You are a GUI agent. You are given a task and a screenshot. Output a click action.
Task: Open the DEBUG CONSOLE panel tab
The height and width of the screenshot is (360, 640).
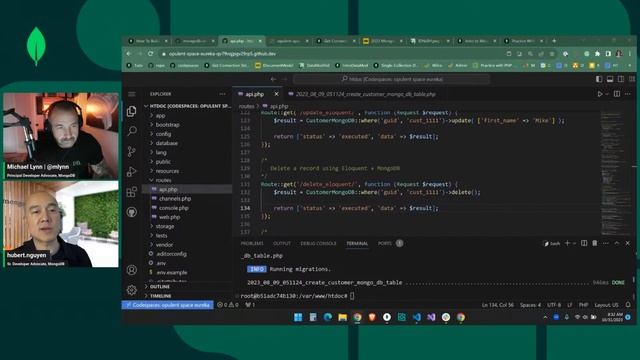point(318,243)
